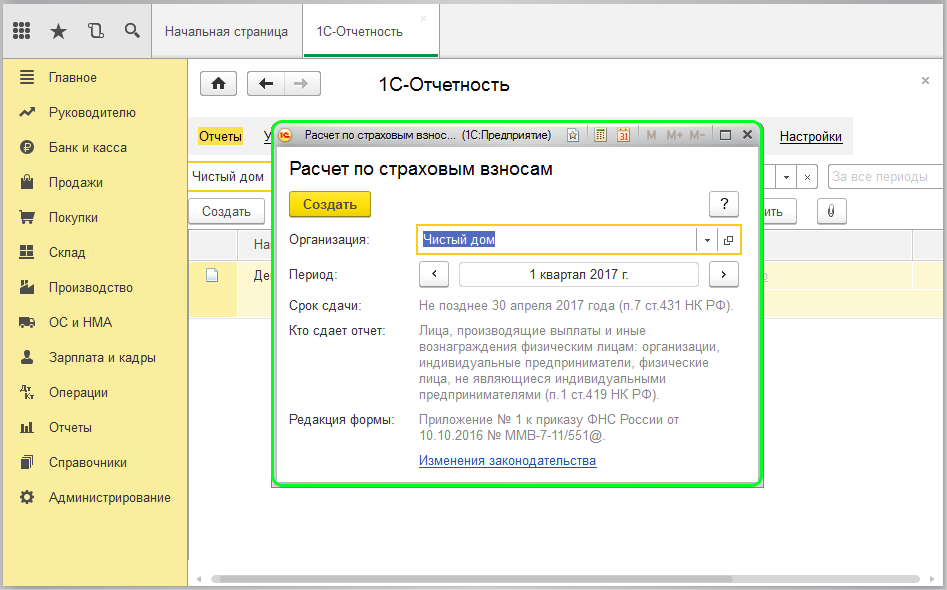The width and height of the screenshot is (947, 590).
Task: Maximize the Расчет по страховым взносам dialog
Action: click(x=725, y=135)
